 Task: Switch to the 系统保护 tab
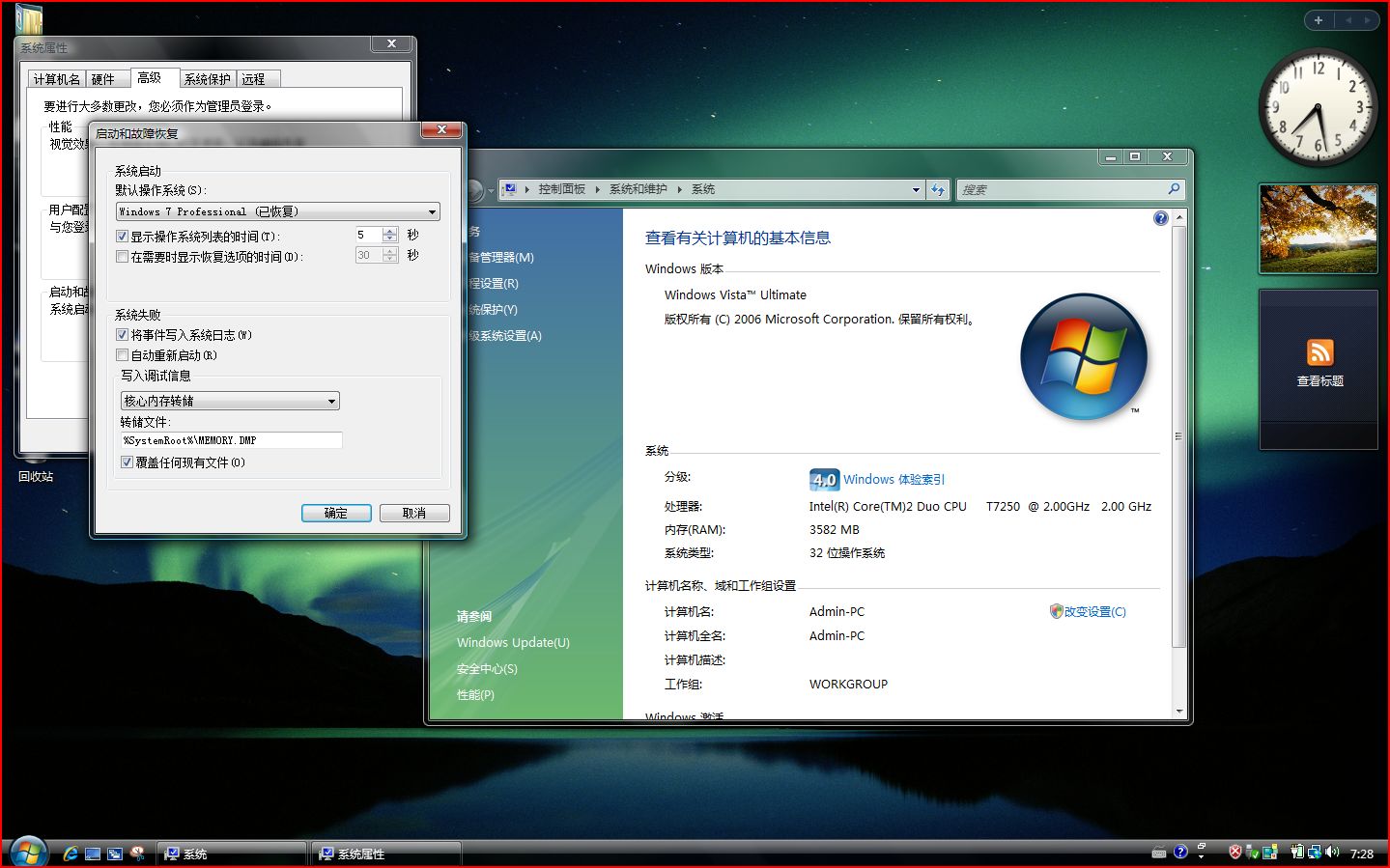click(206, 78)
